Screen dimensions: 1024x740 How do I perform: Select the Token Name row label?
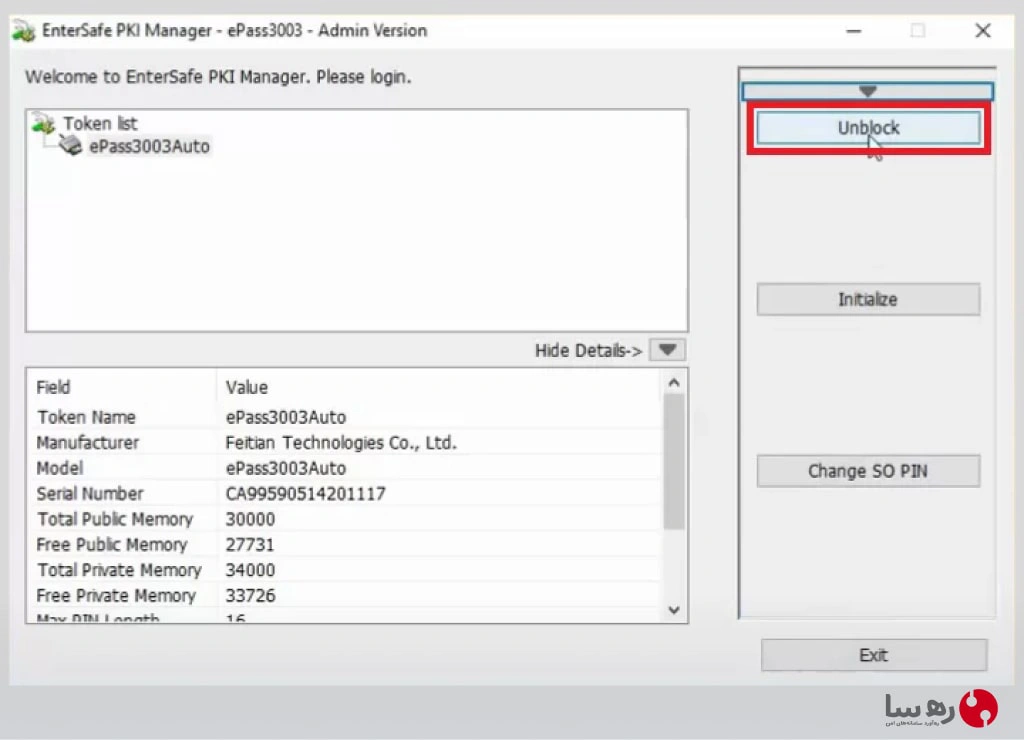tap(86, 417)
